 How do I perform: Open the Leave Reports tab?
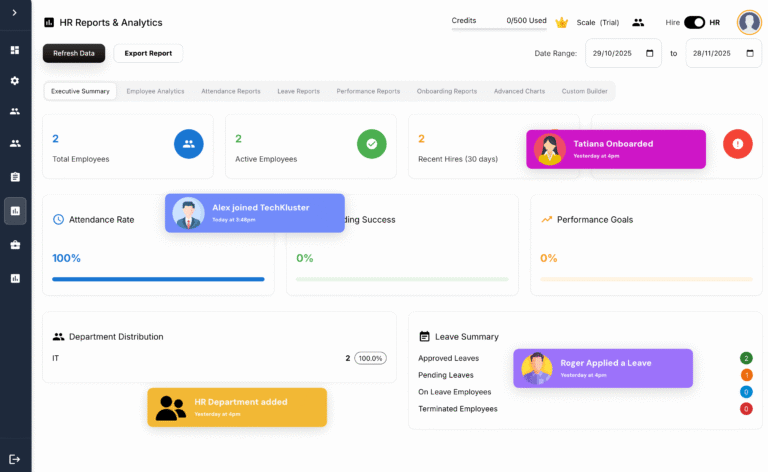(x=298, y=91)
